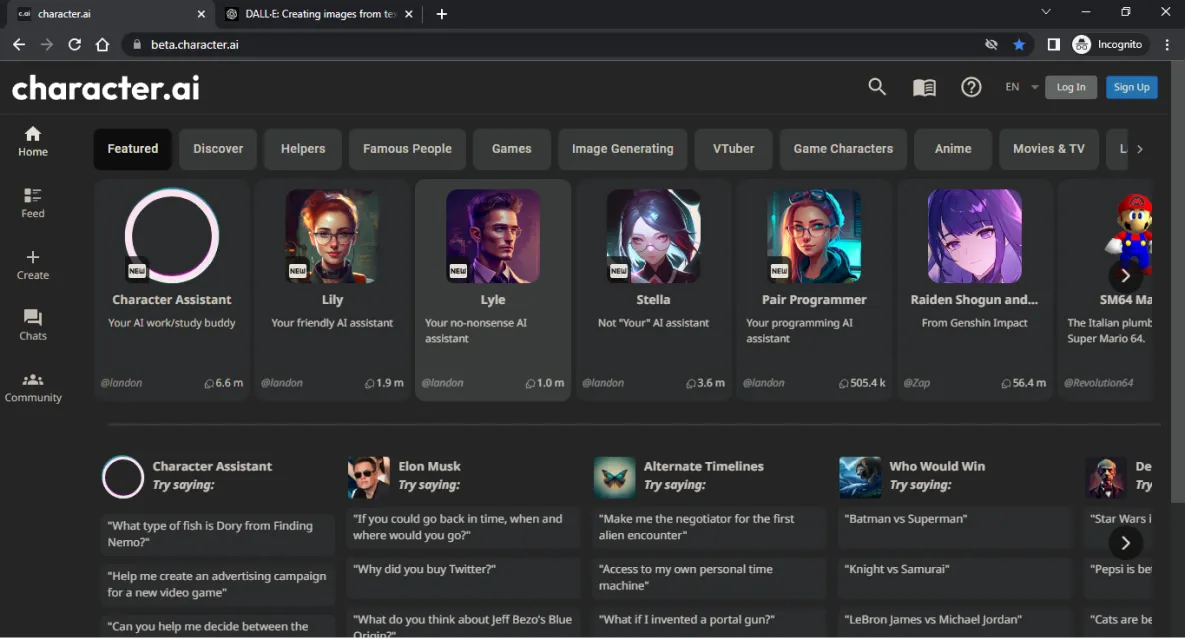Switch to the Discover tab

coord(218,149)
